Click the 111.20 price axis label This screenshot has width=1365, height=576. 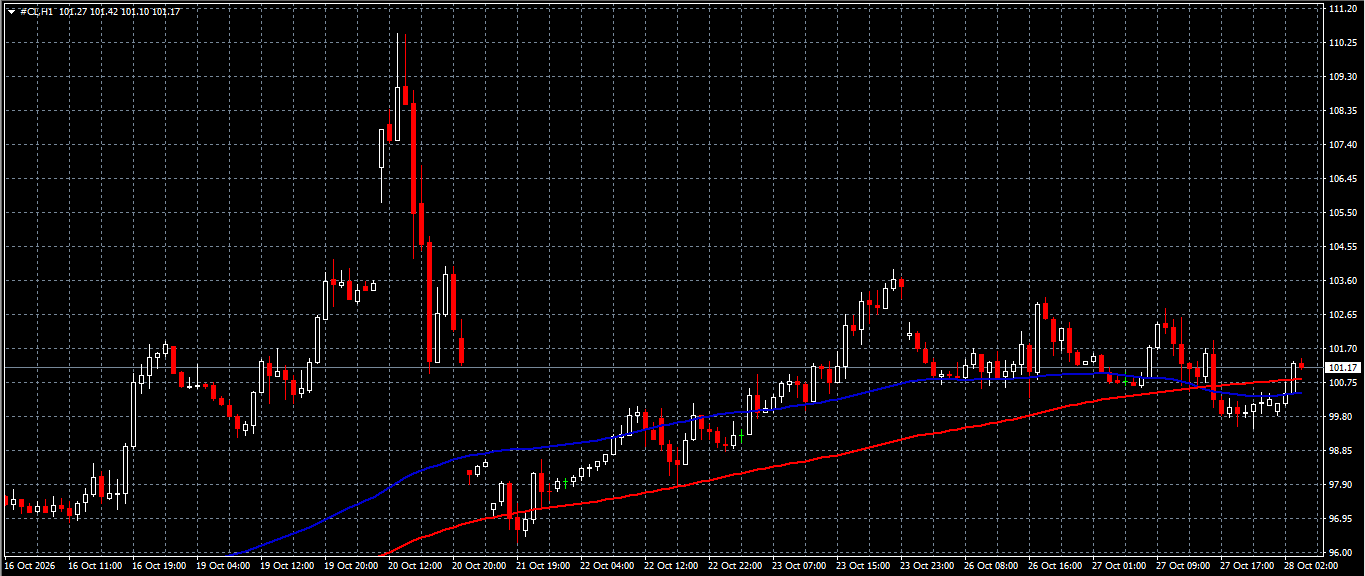pos(1343,8)
